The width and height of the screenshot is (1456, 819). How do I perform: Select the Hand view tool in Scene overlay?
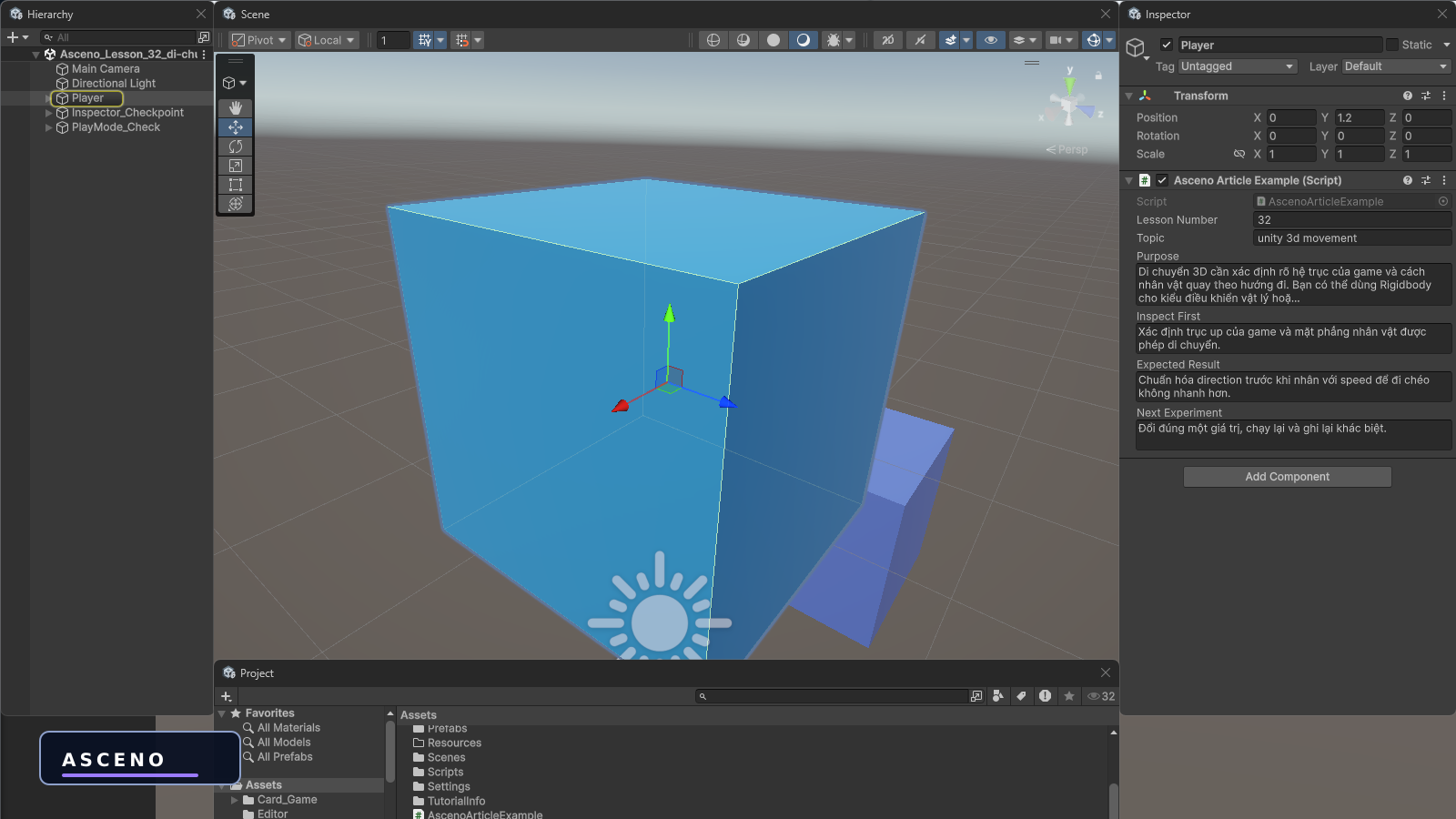pos(236,108)
